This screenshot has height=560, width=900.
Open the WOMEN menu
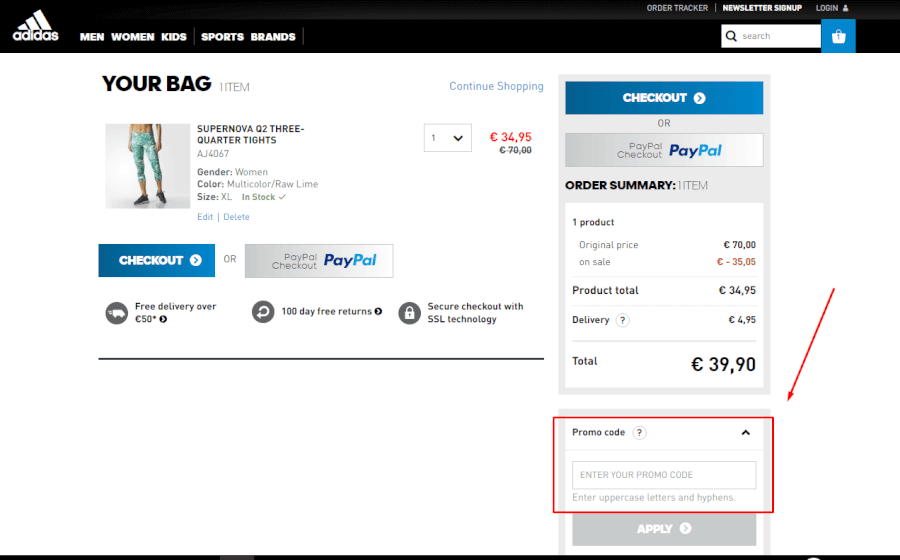coord(133,37)
